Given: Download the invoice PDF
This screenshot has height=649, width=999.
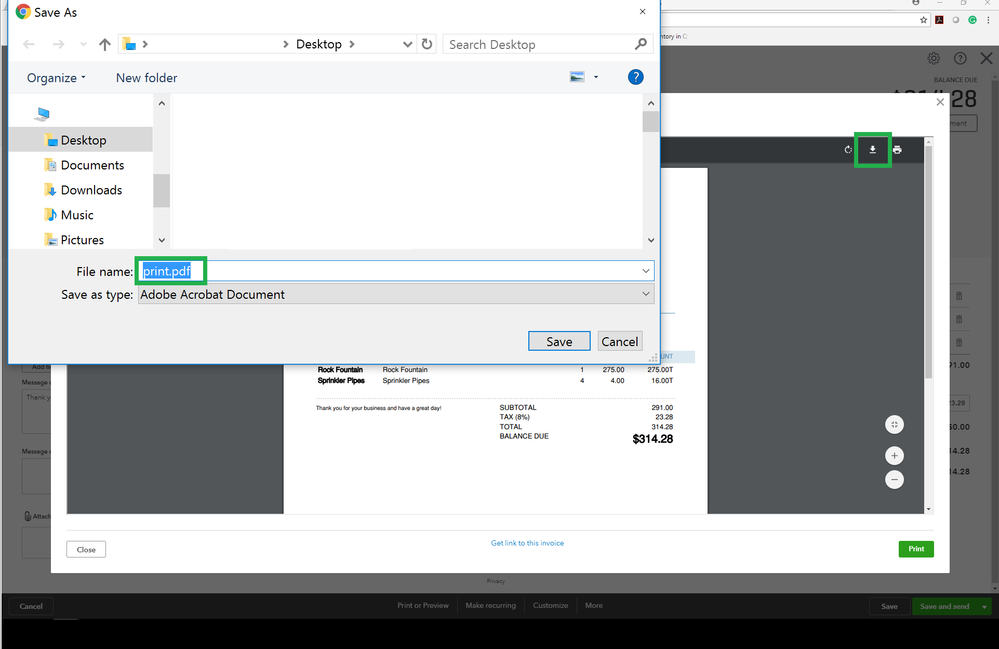Looking at the screenshot, I should [872, 149].
